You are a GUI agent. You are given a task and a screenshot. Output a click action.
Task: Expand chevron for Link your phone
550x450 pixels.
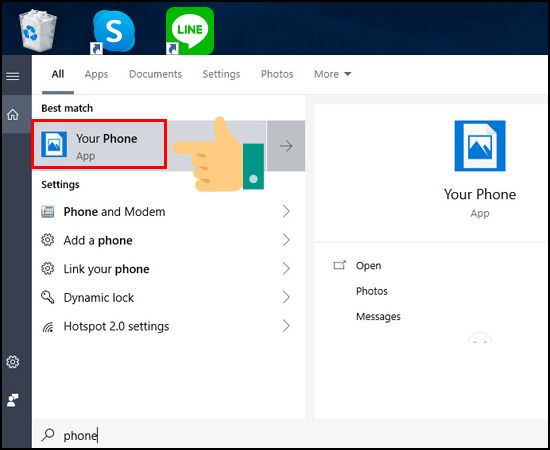point(286,269)
